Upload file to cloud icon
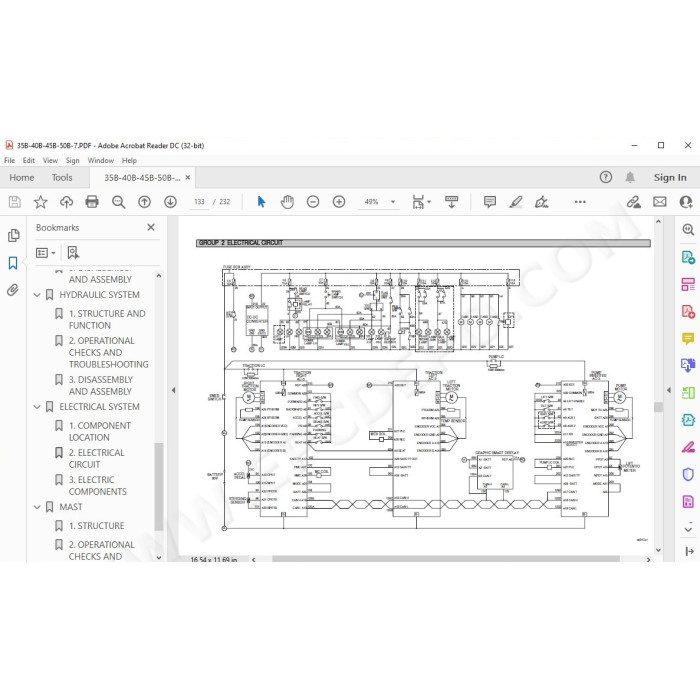 tap(67, 202)
